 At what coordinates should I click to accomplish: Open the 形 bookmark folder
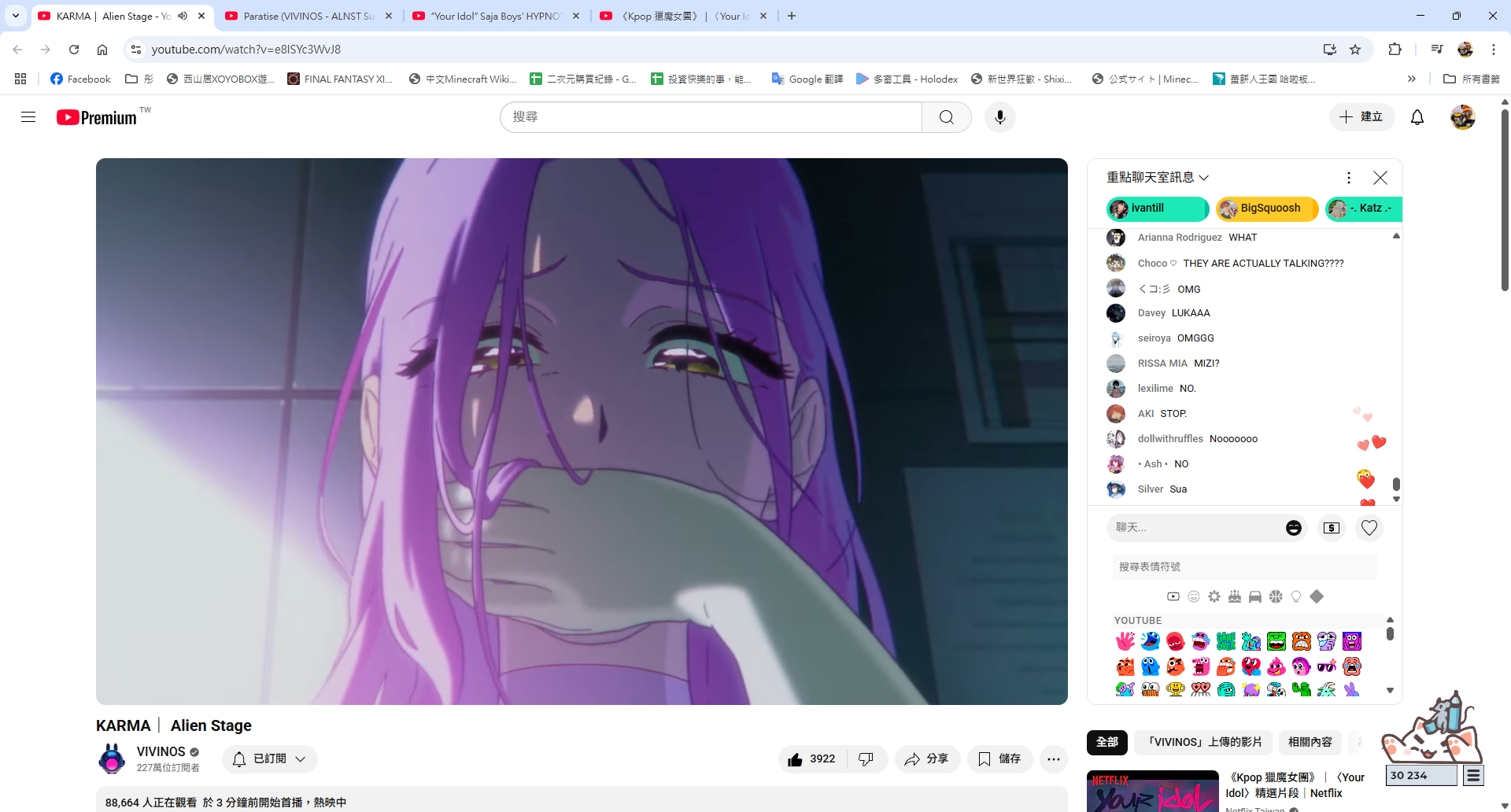coord(139,79)
